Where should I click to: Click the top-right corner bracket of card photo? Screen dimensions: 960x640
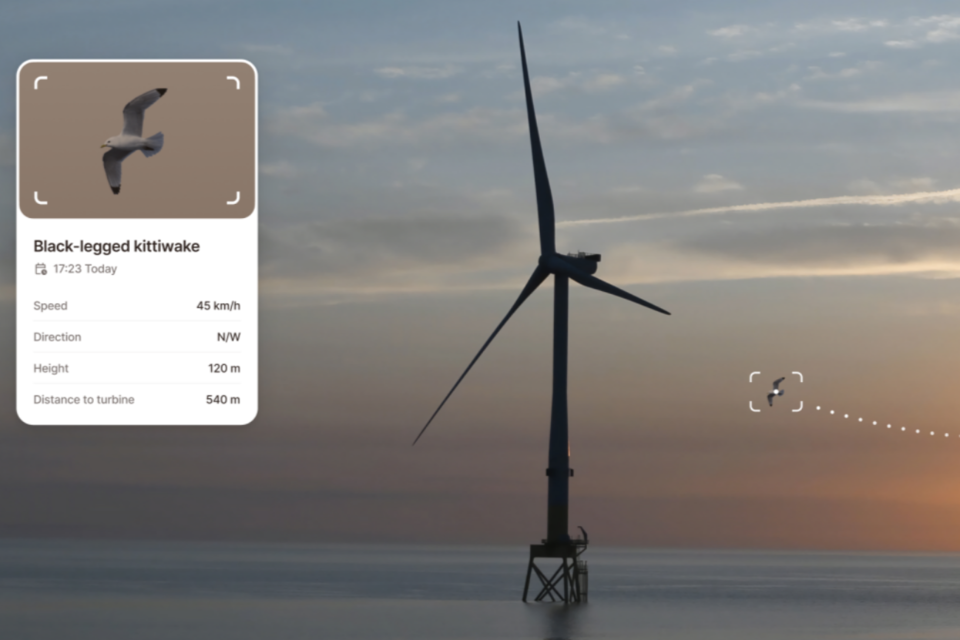pos(234,82)
